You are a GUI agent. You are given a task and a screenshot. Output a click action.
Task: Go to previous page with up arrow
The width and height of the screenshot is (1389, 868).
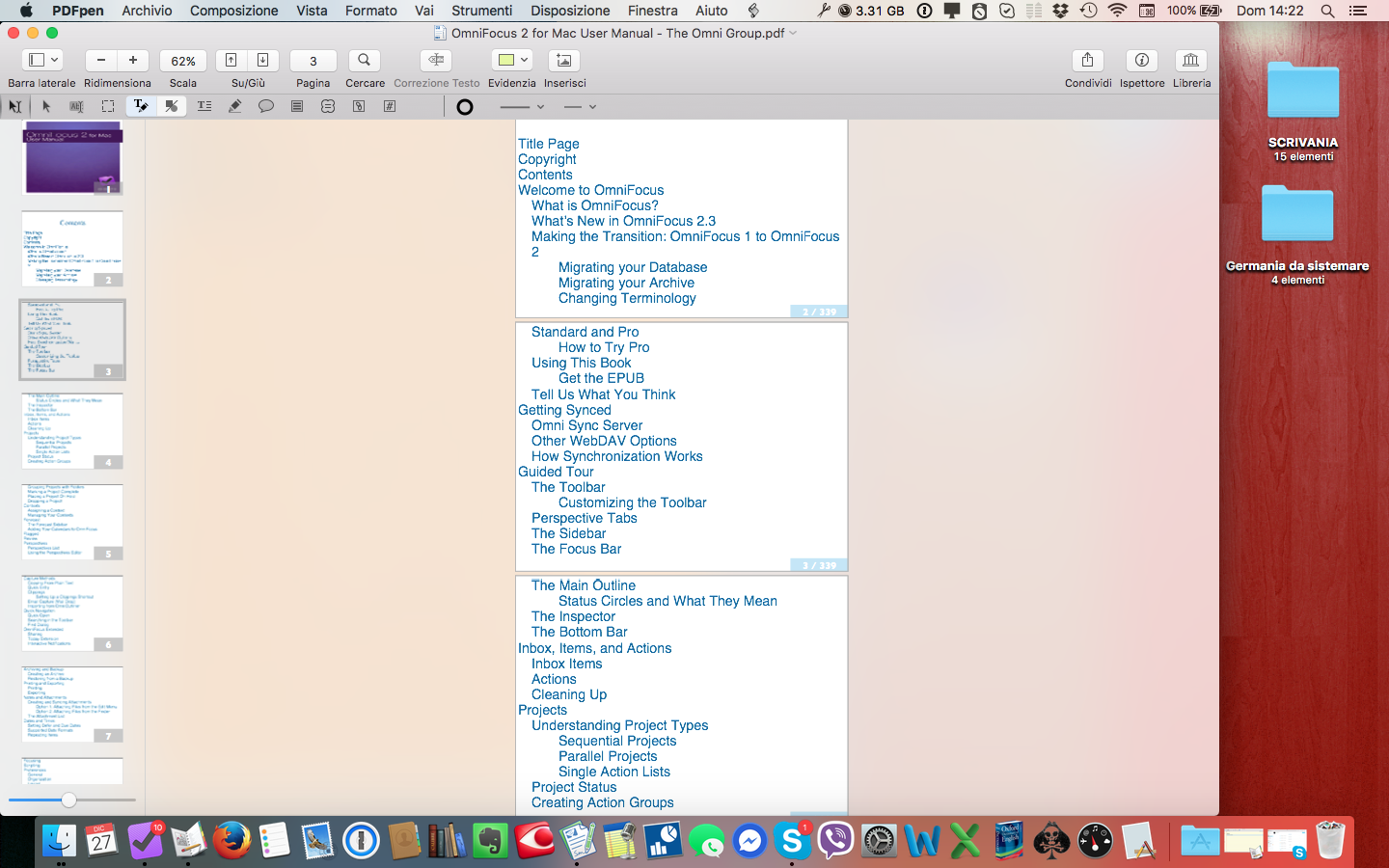coord(231,60)
